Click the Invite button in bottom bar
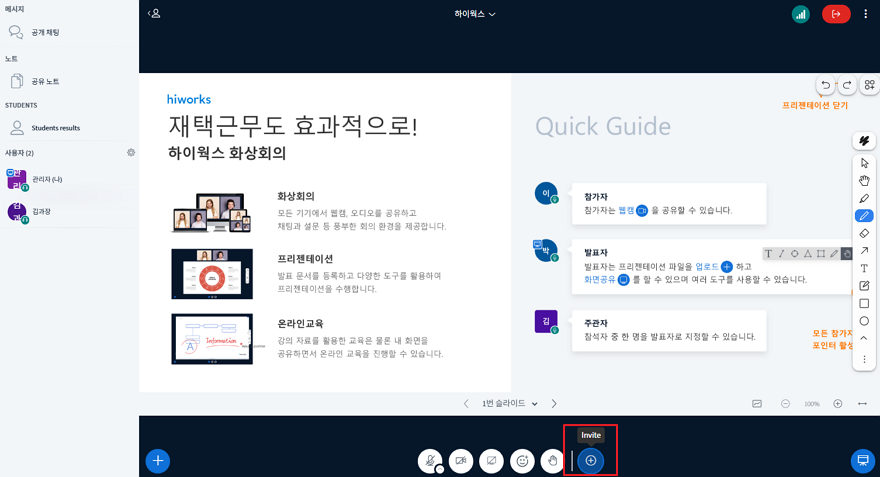Screen dimensions: 880x477 [x=591, y=460]
